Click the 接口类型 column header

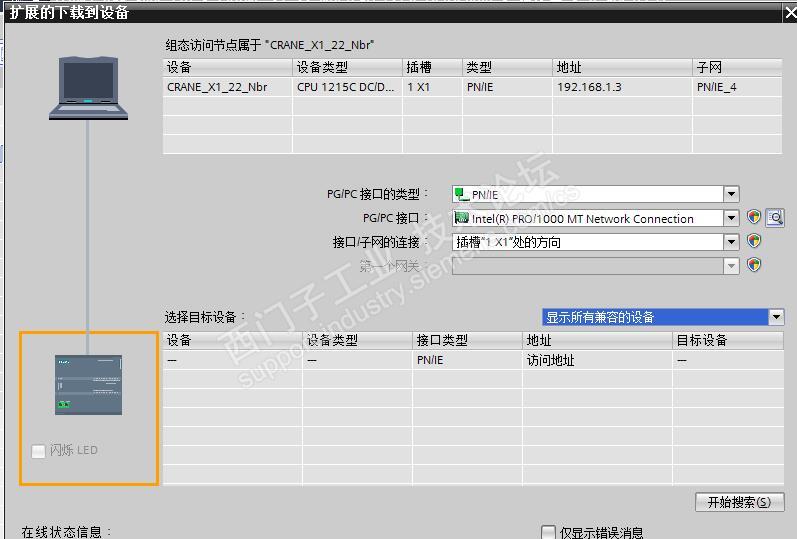pos(467,340)
